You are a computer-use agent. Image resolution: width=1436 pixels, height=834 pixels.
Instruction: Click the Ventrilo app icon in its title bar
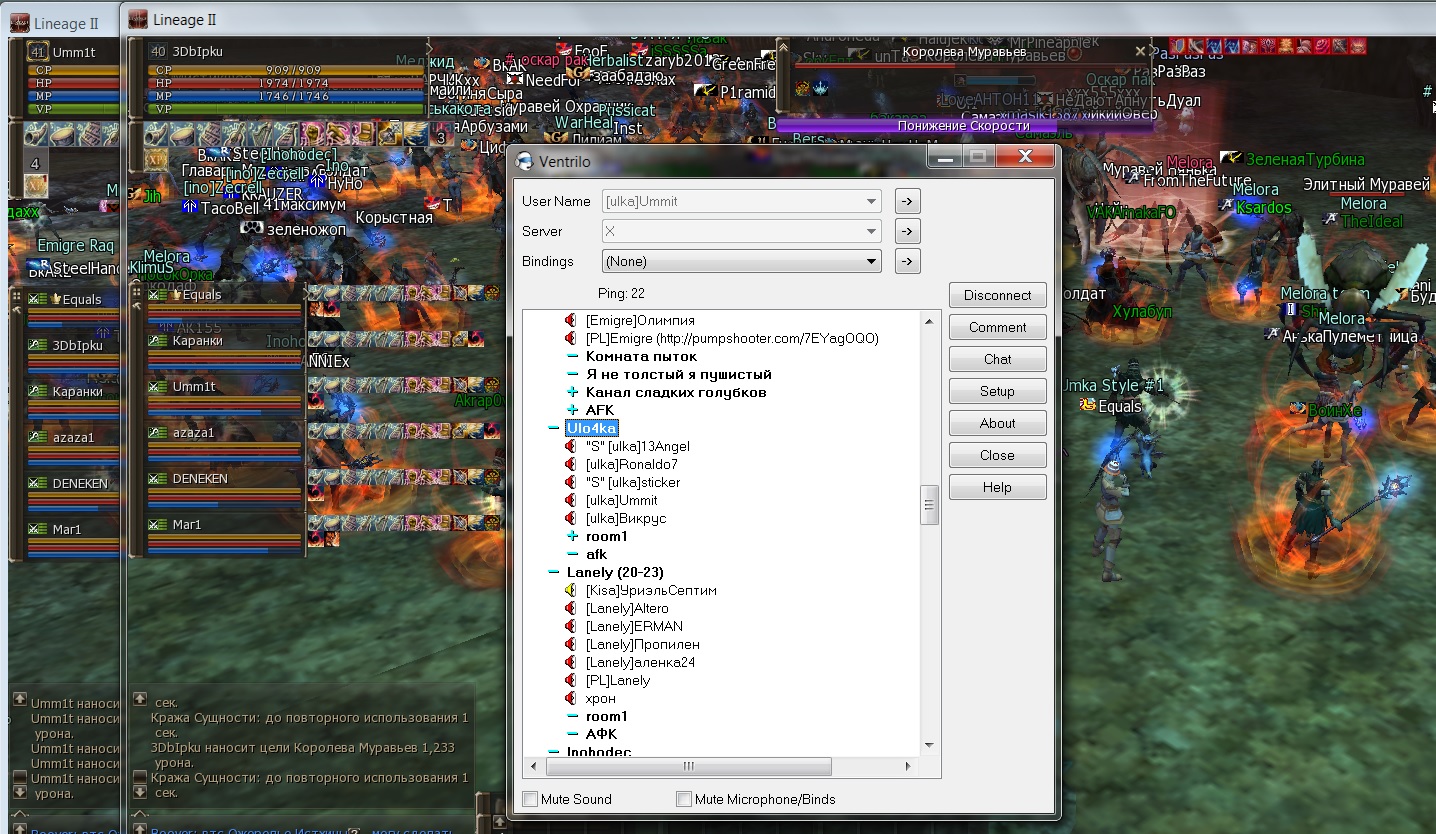(x=523, y=161)
